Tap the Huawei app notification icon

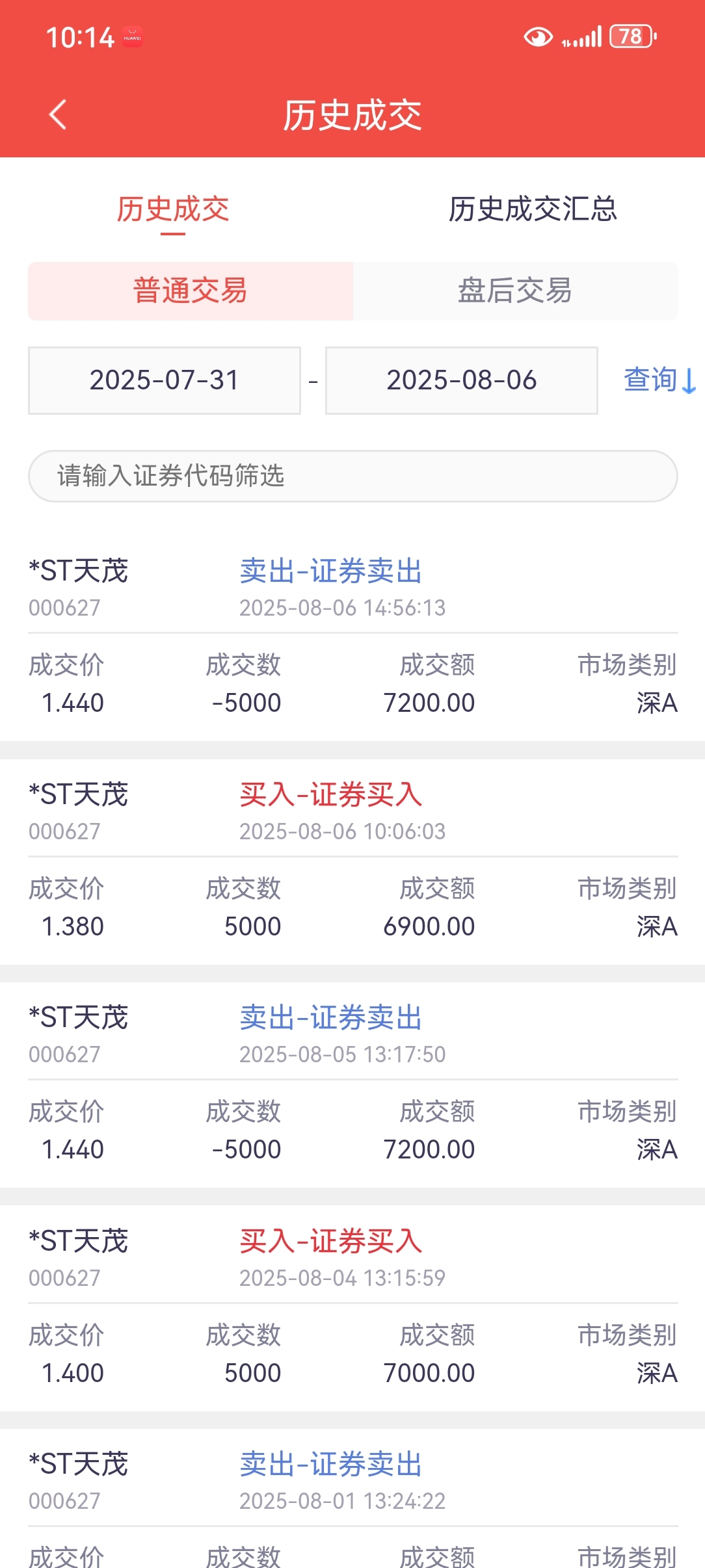[x=133, y=37]
